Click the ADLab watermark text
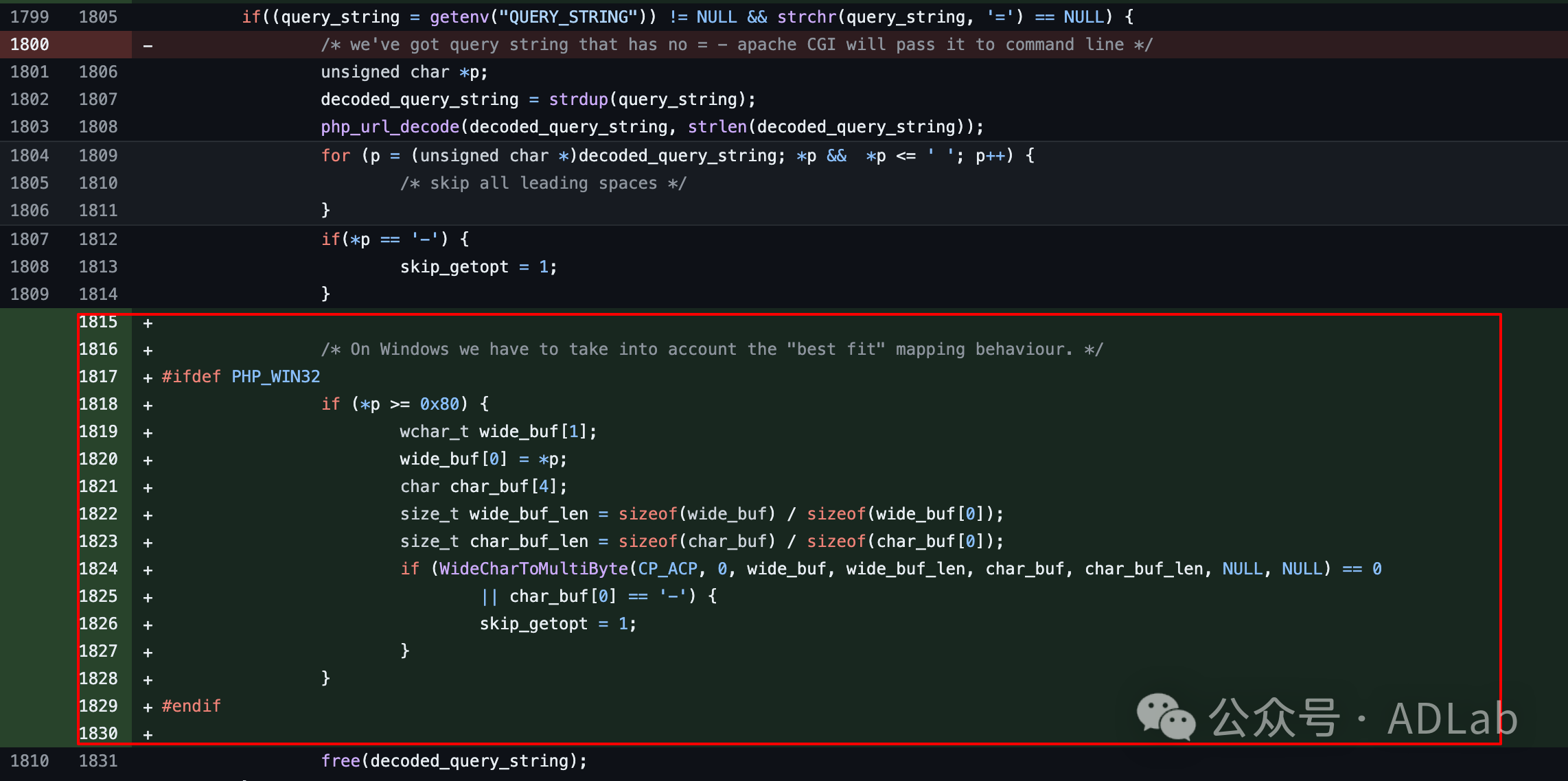1568x781 pixels. [x=1452, y=719]
